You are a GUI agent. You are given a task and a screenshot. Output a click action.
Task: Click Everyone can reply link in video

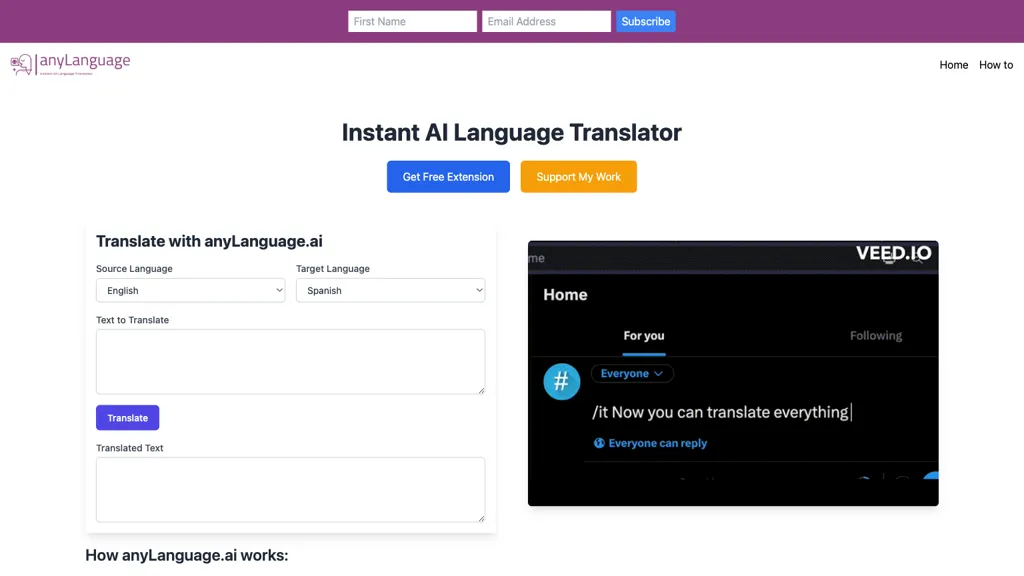coord(658,443)
